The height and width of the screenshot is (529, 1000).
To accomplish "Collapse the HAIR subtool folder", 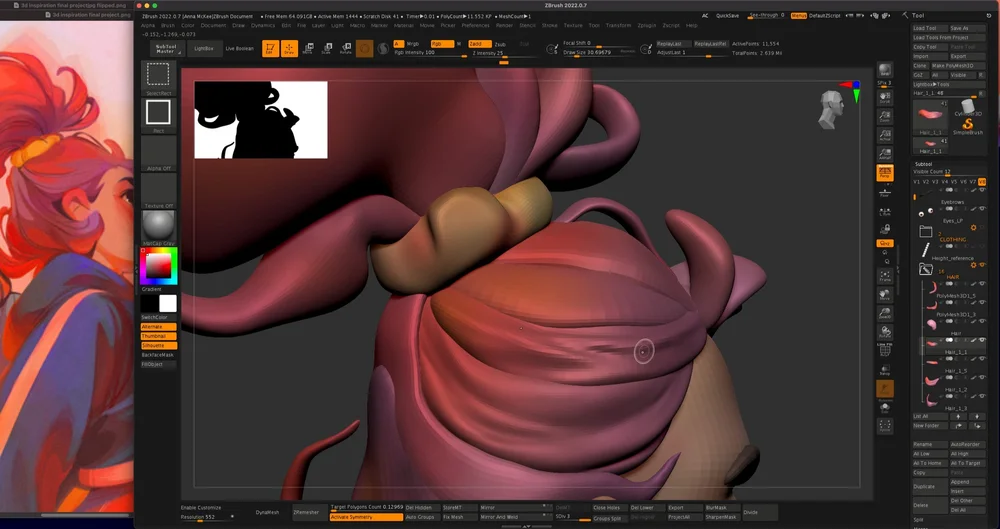I will 926,270.
